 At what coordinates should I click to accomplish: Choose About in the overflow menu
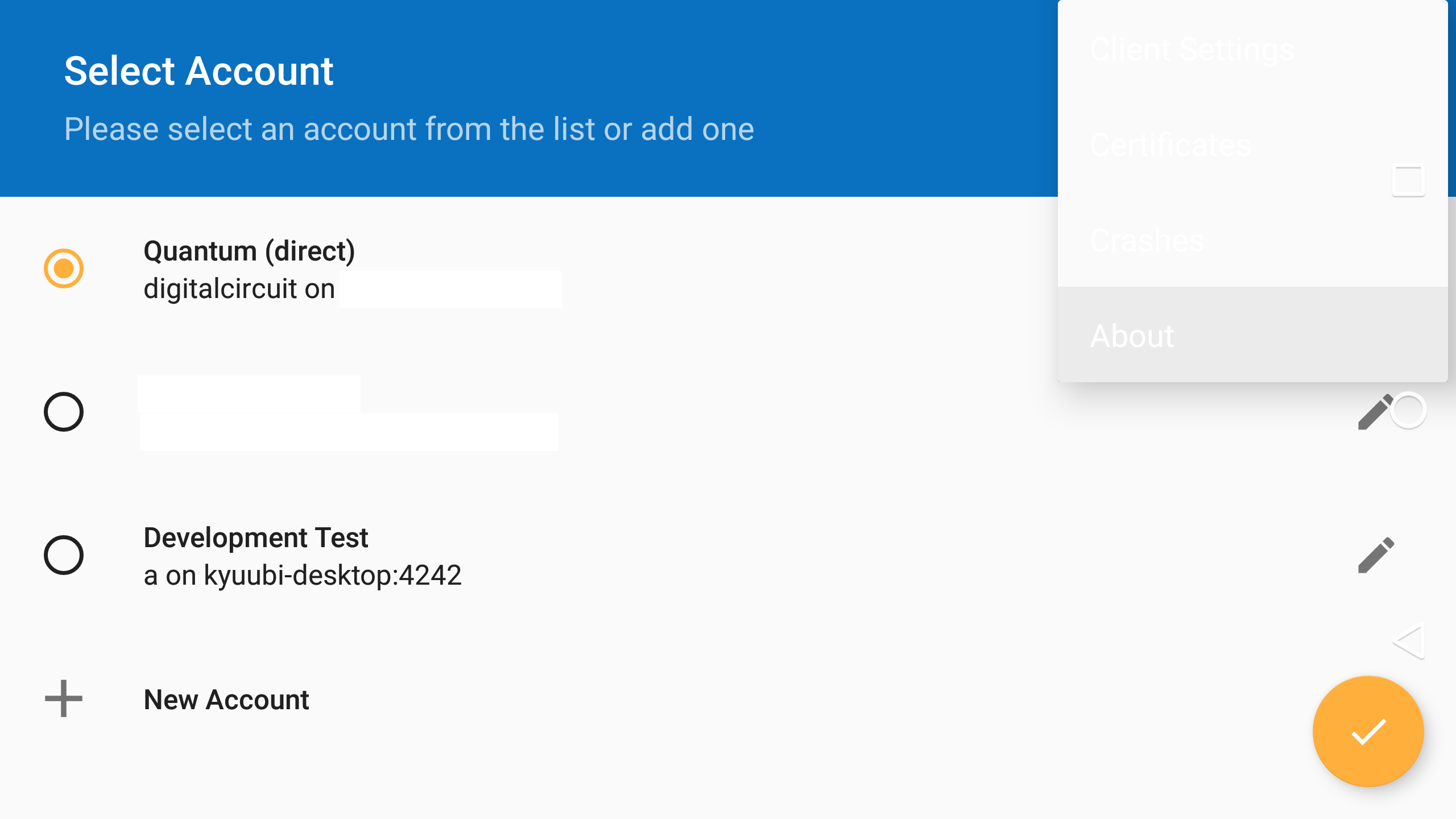click(1132, 336)
